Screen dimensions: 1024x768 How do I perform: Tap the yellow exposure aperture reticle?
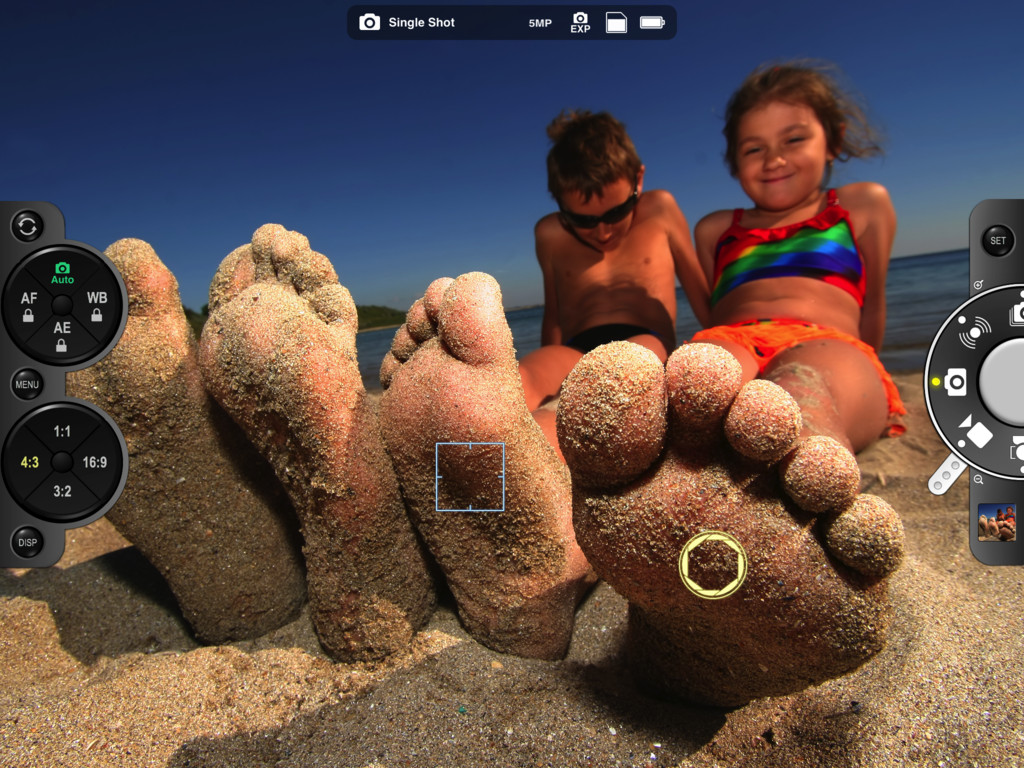pos(712,565)
